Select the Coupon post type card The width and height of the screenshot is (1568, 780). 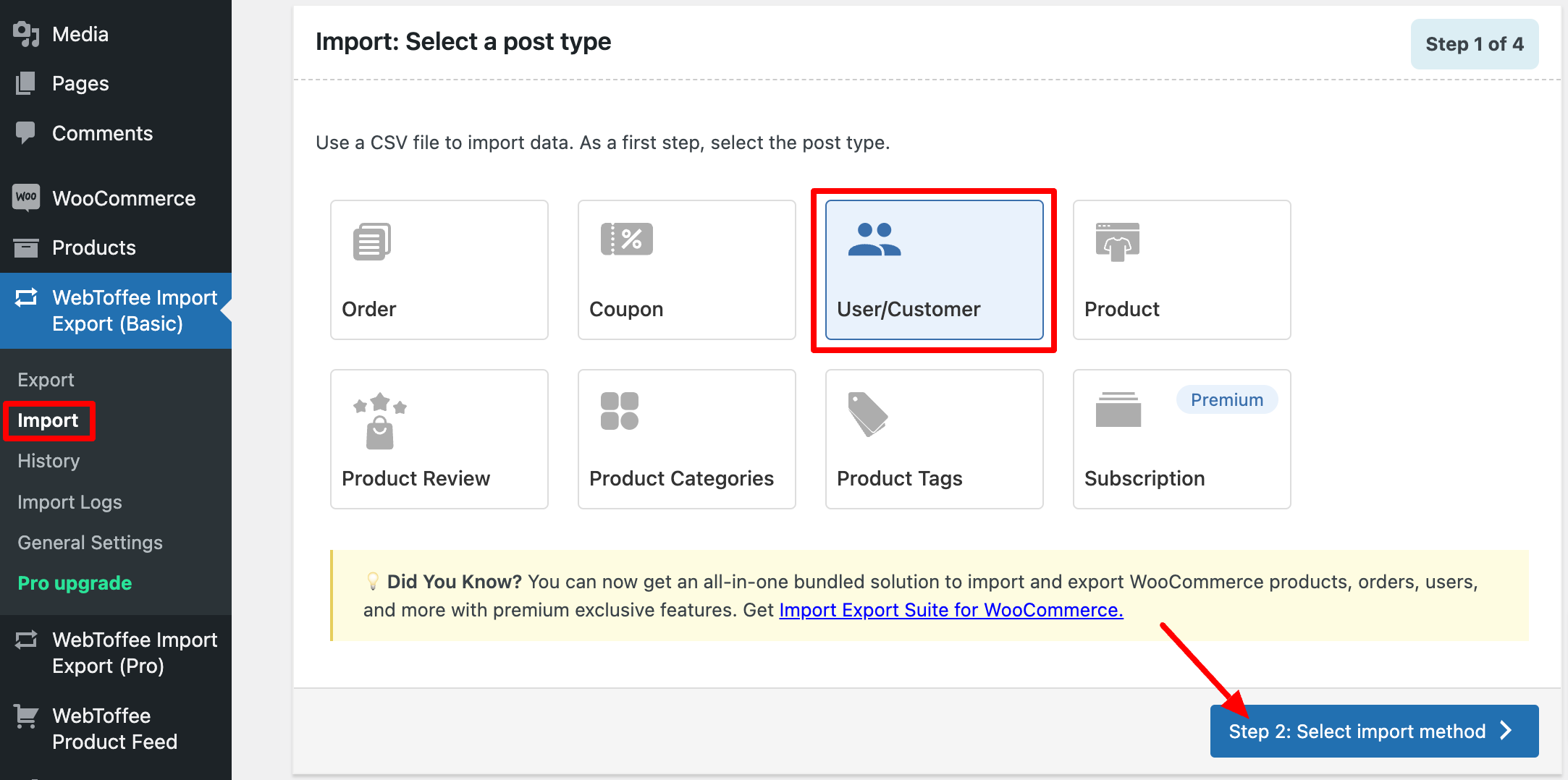687,270
